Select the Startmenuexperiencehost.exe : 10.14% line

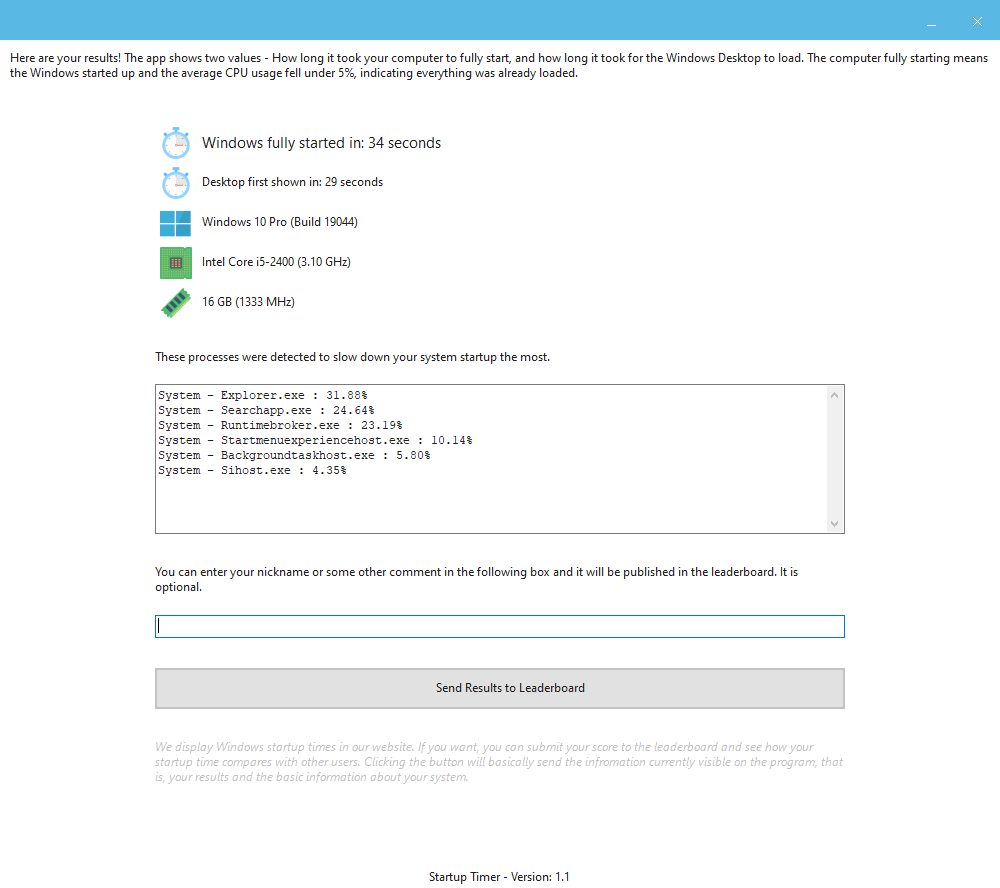(315, 440)
